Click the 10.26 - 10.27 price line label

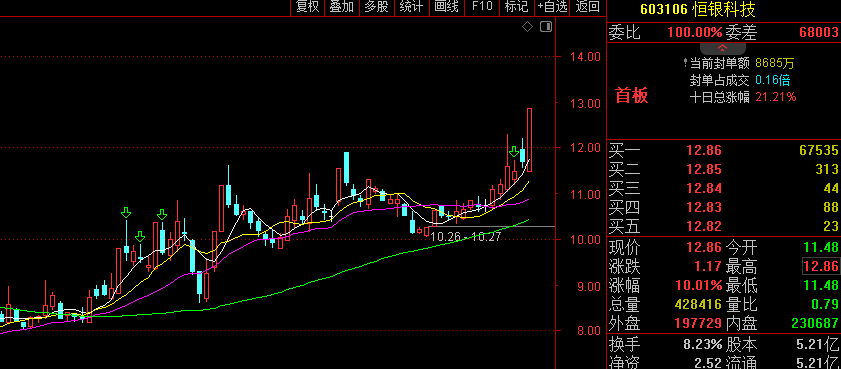pyautogui.click(x=466, y=237)
